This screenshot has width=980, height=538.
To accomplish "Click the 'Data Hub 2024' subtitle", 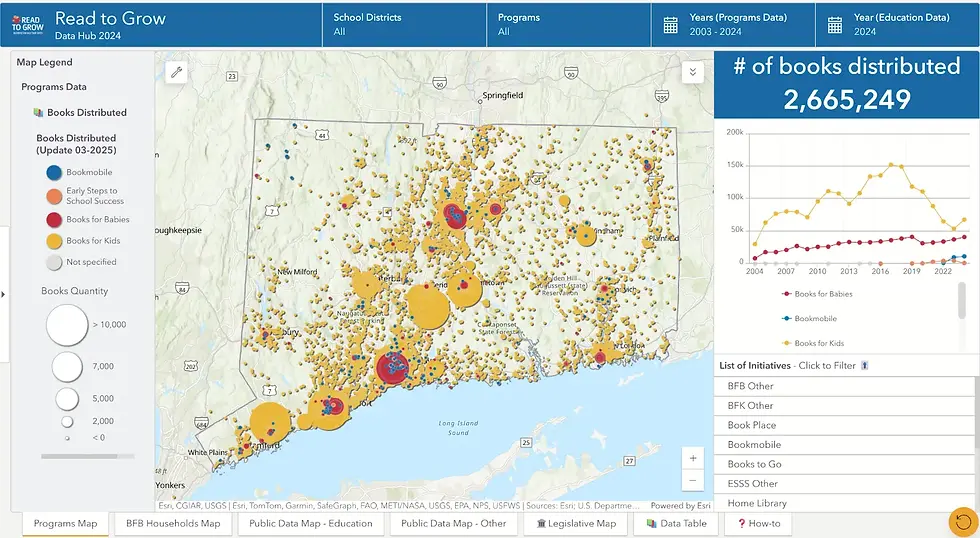I will 88,36.
